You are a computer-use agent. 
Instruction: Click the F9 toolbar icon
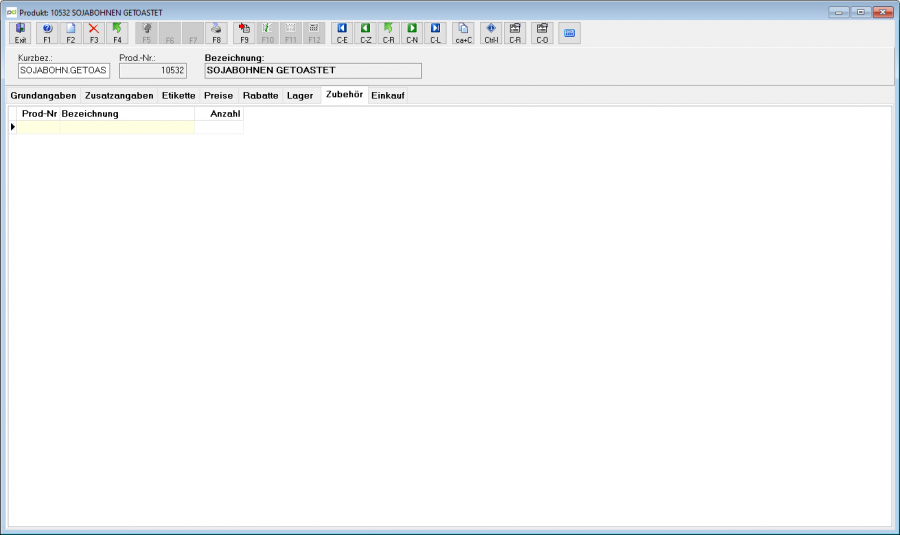click(244, 33)
